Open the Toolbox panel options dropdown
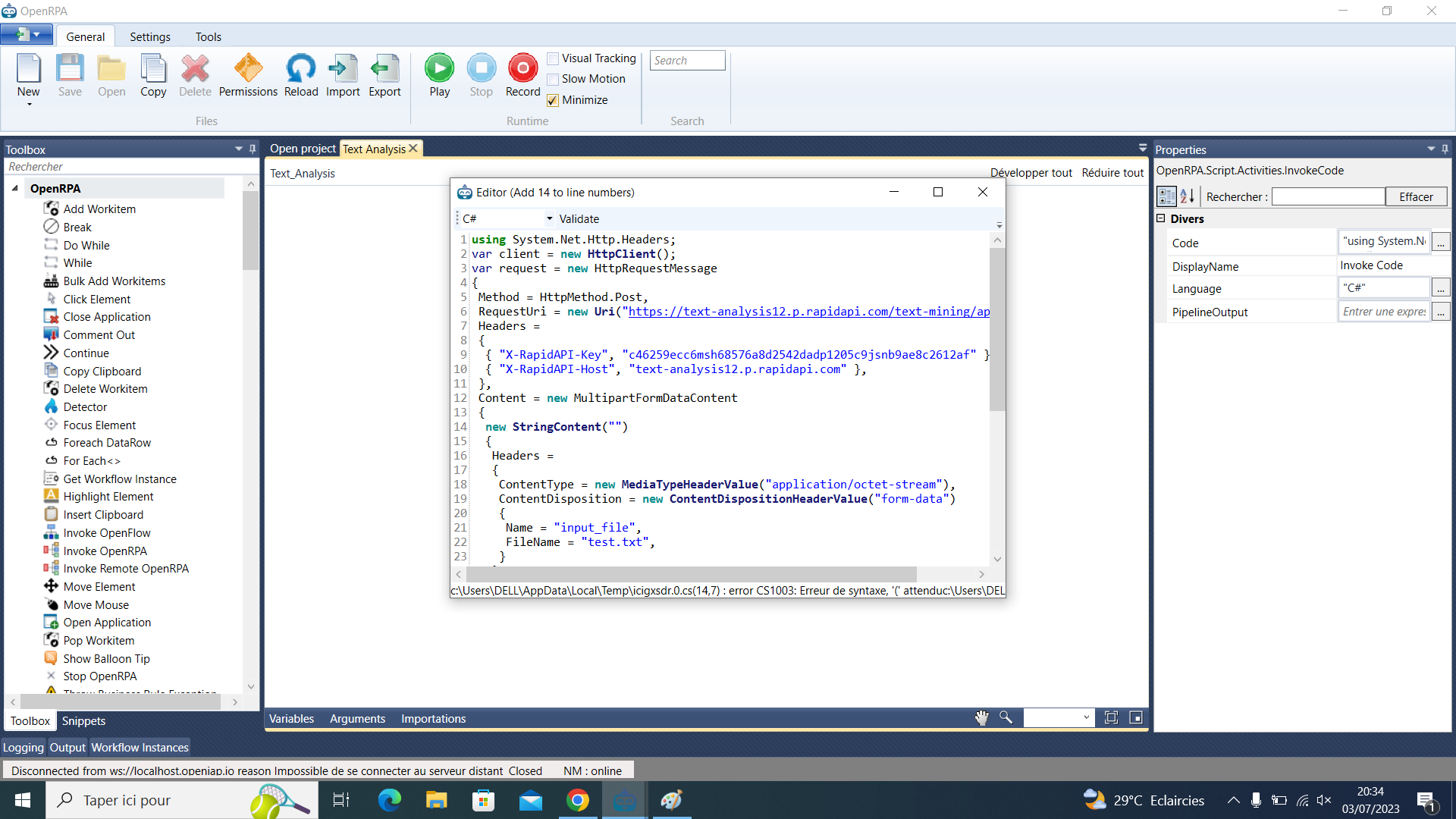Screen dimensions: 1456x819 [x=239, y=149]
